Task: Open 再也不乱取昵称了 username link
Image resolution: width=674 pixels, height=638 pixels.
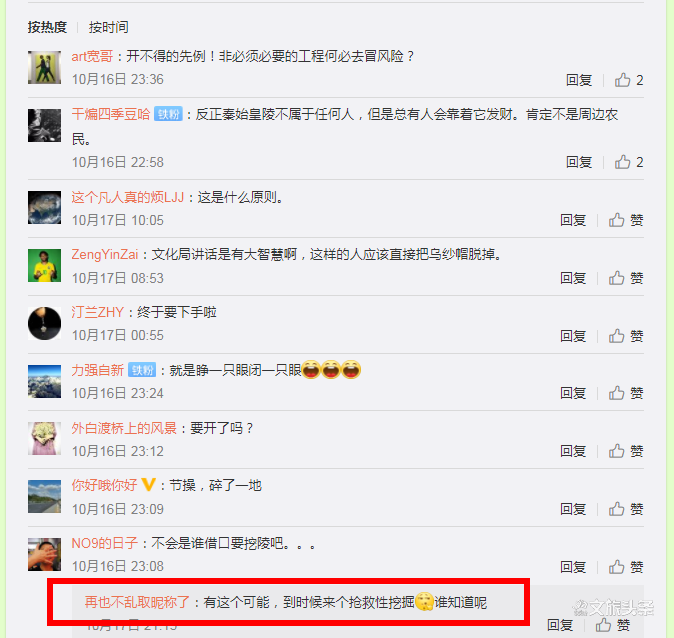Action: (x=137, y=602)
